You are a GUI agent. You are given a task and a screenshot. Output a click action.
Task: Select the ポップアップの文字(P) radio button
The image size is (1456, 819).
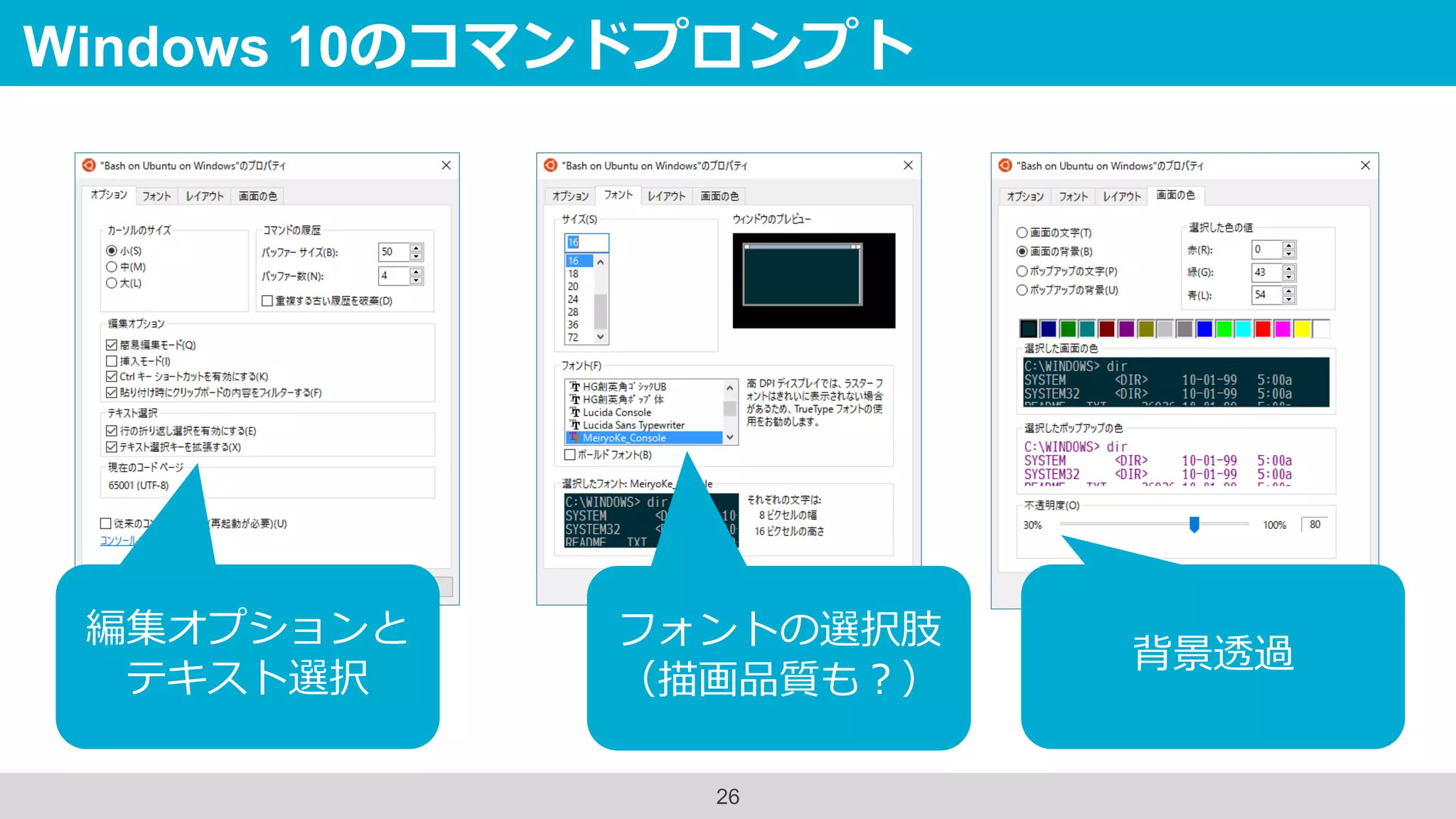1022,271
